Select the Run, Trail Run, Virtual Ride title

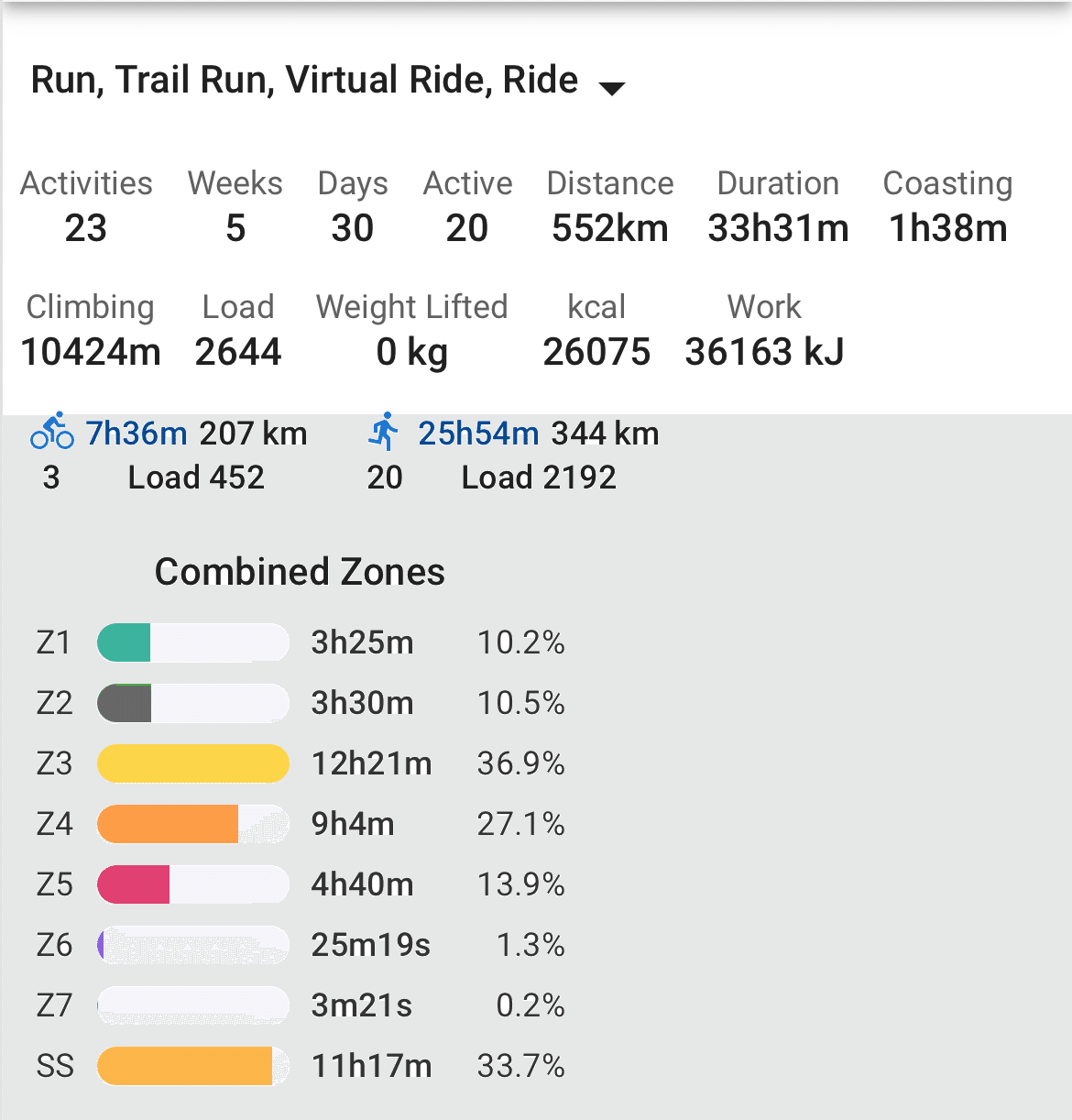coord(304,81)
